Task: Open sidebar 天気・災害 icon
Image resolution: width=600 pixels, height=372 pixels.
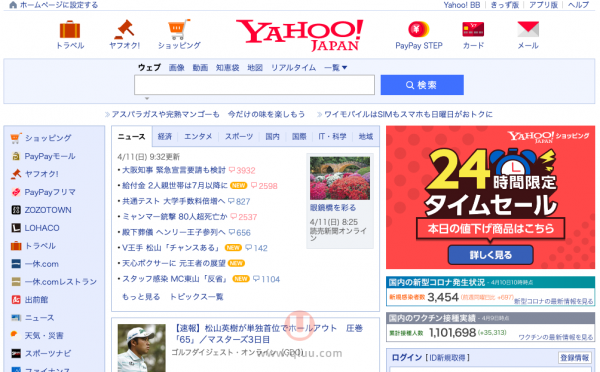Action: (16, 336)
